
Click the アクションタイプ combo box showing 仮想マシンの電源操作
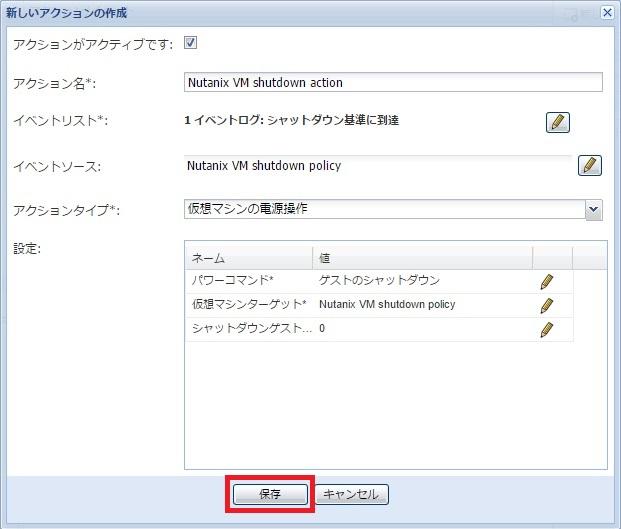point(393,209)
